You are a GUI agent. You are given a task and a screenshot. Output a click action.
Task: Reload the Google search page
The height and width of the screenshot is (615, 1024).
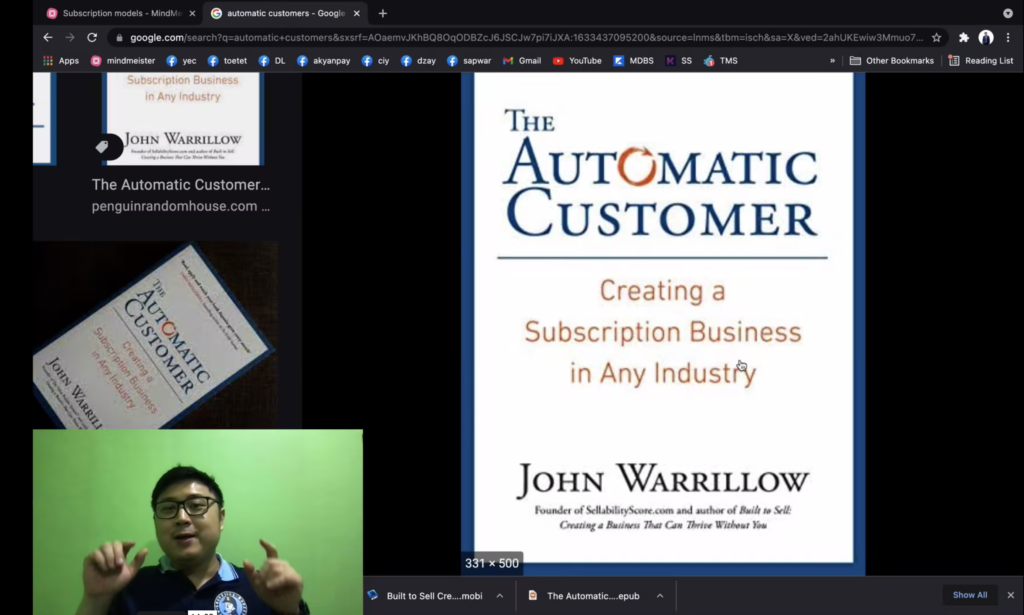92,37
